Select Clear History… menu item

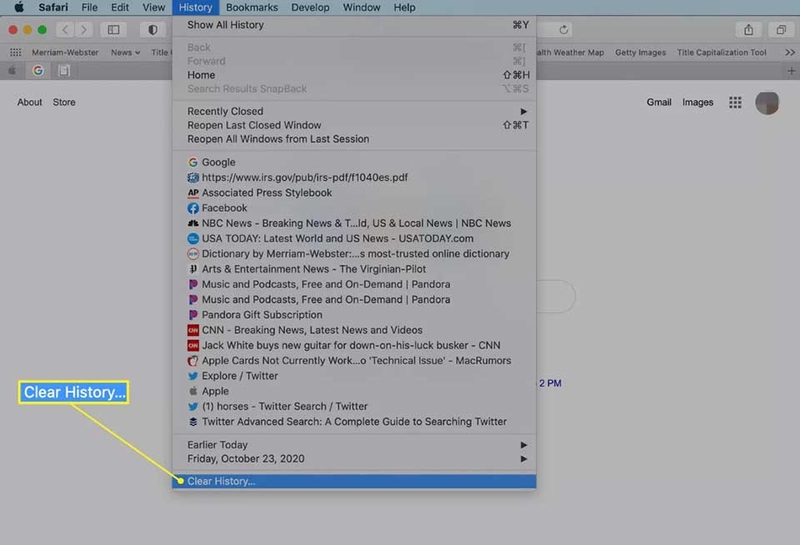(354, 481)
